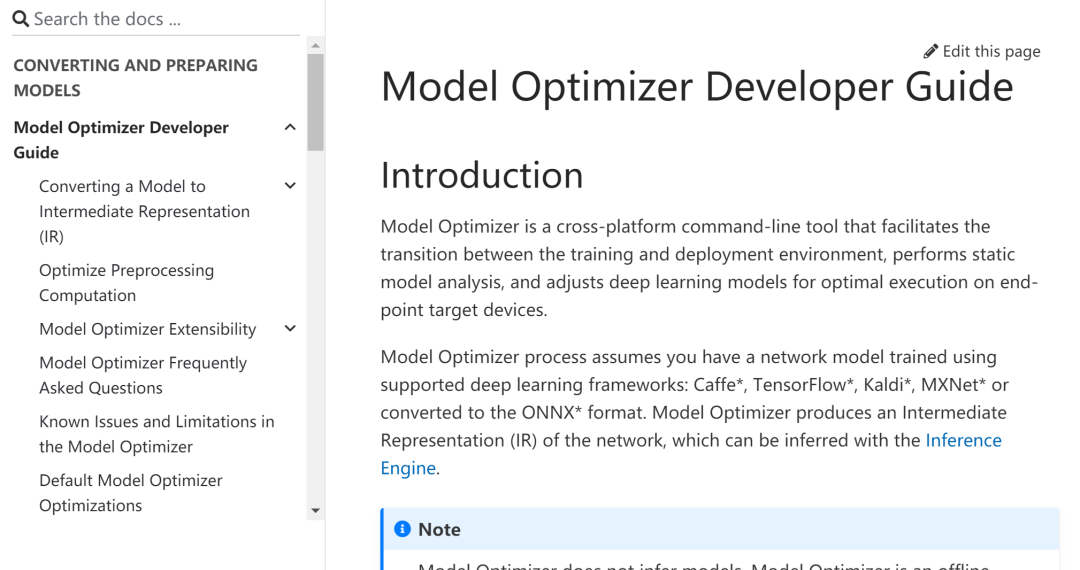Screen dimensions: 1080x570
Task: Open Default Model Optimizer Optimizations page
Action: click(130, 493)
